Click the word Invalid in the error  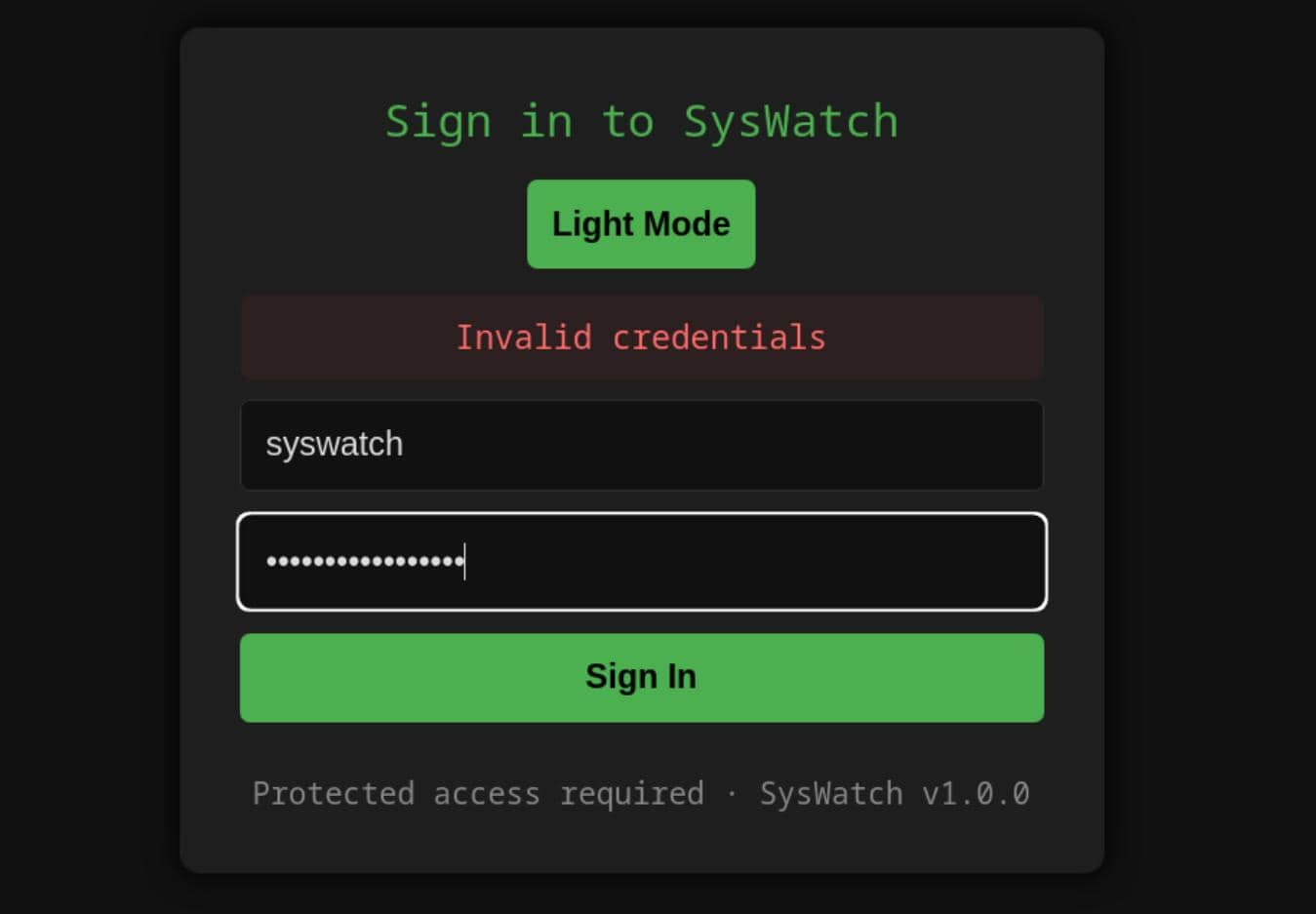pos(524,338)
